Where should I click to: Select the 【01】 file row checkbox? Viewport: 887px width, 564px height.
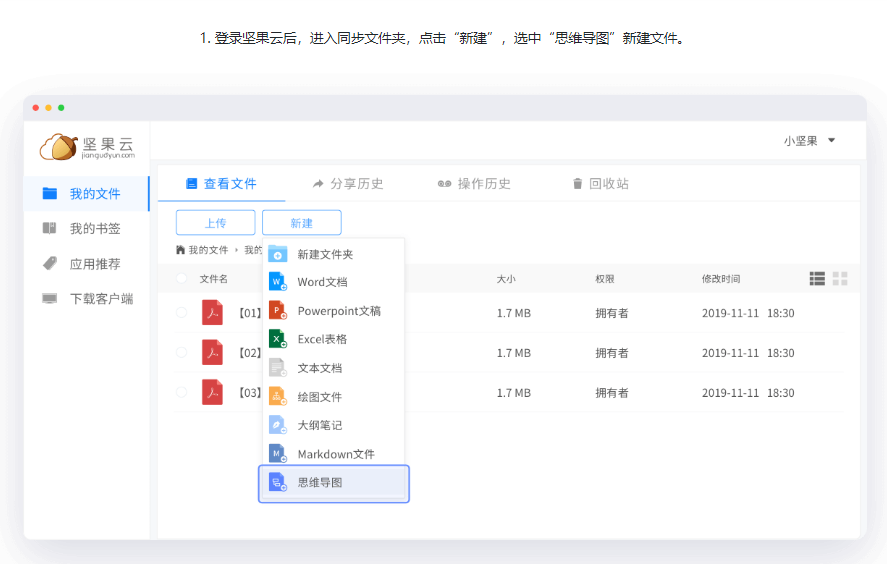tap(182, 312)
